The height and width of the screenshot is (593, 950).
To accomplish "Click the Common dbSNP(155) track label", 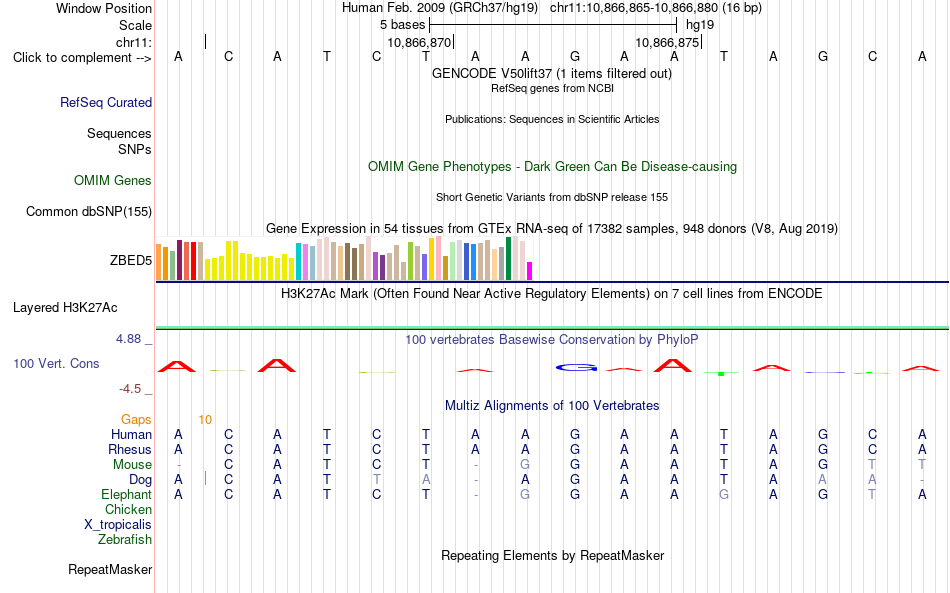I will coord(89,211).
